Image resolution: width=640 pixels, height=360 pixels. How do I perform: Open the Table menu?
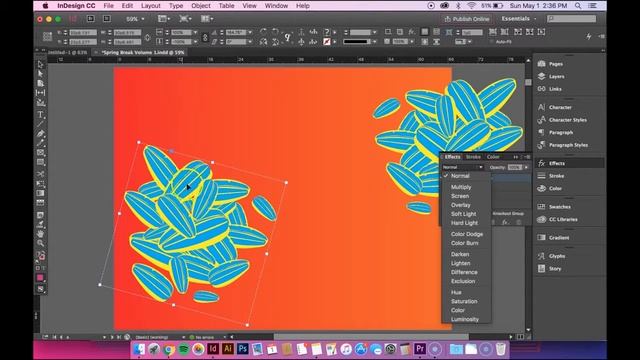click(x=226, y=6)
